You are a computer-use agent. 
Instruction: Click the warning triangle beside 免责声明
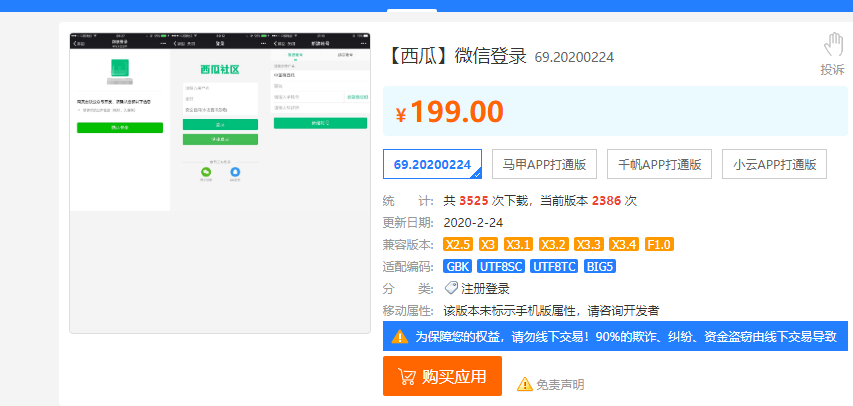tap(524, 384)
